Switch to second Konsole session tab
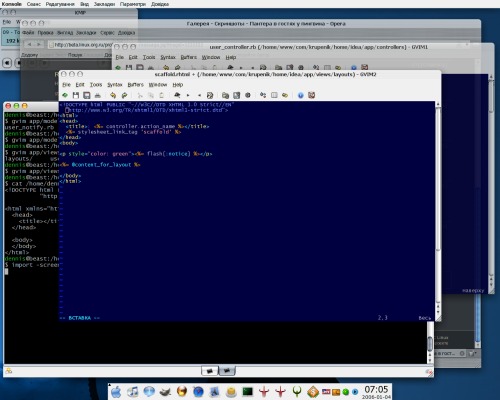This screenshot has width=500, height=400. (227, 371)
